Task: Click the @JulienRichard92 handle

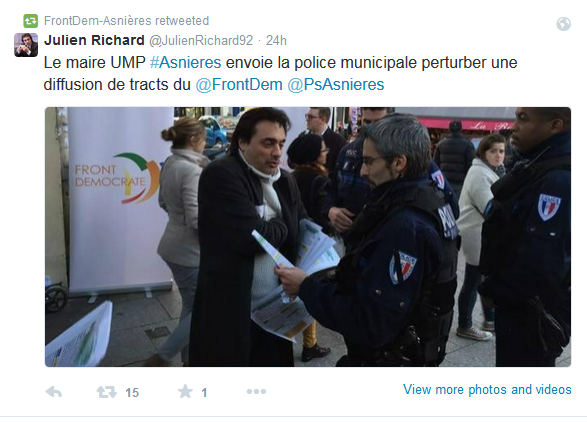Action: (201, 40)
